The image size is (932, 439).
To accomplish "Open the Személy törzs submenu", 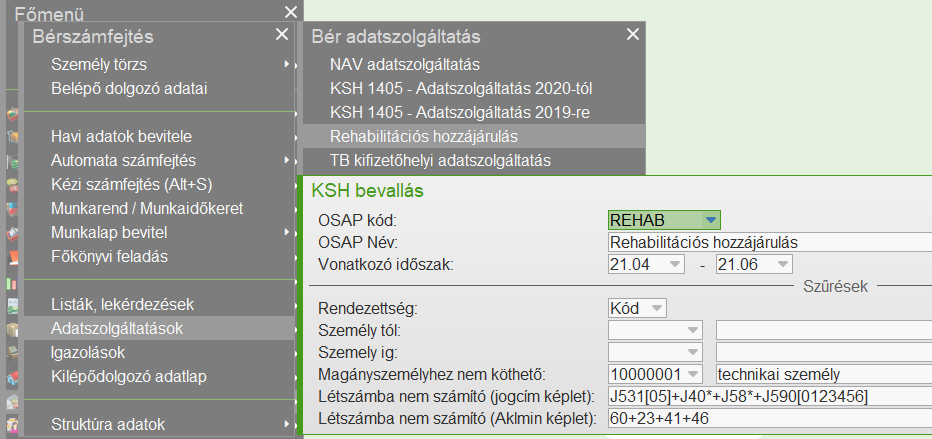I will [x=158, y=64].
